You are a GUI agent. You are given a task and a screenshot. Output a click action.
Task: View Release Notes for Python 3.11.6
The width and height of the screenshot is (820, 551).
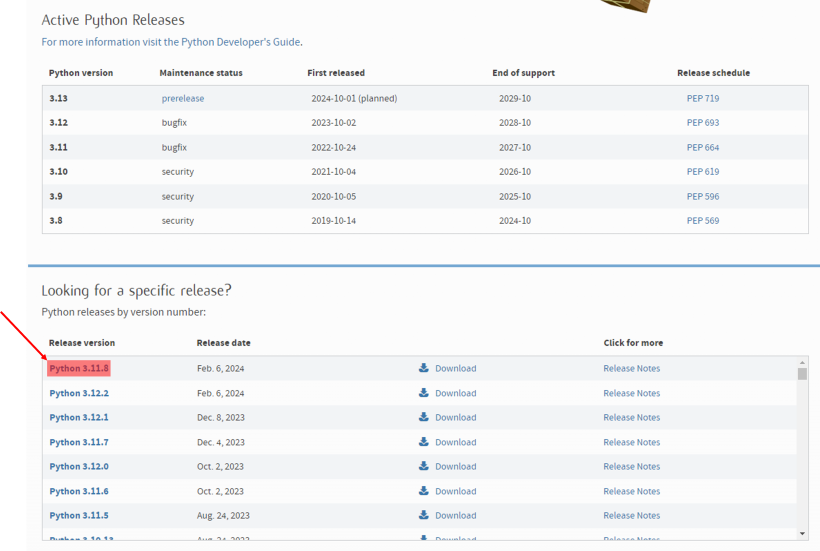(632, 491)
